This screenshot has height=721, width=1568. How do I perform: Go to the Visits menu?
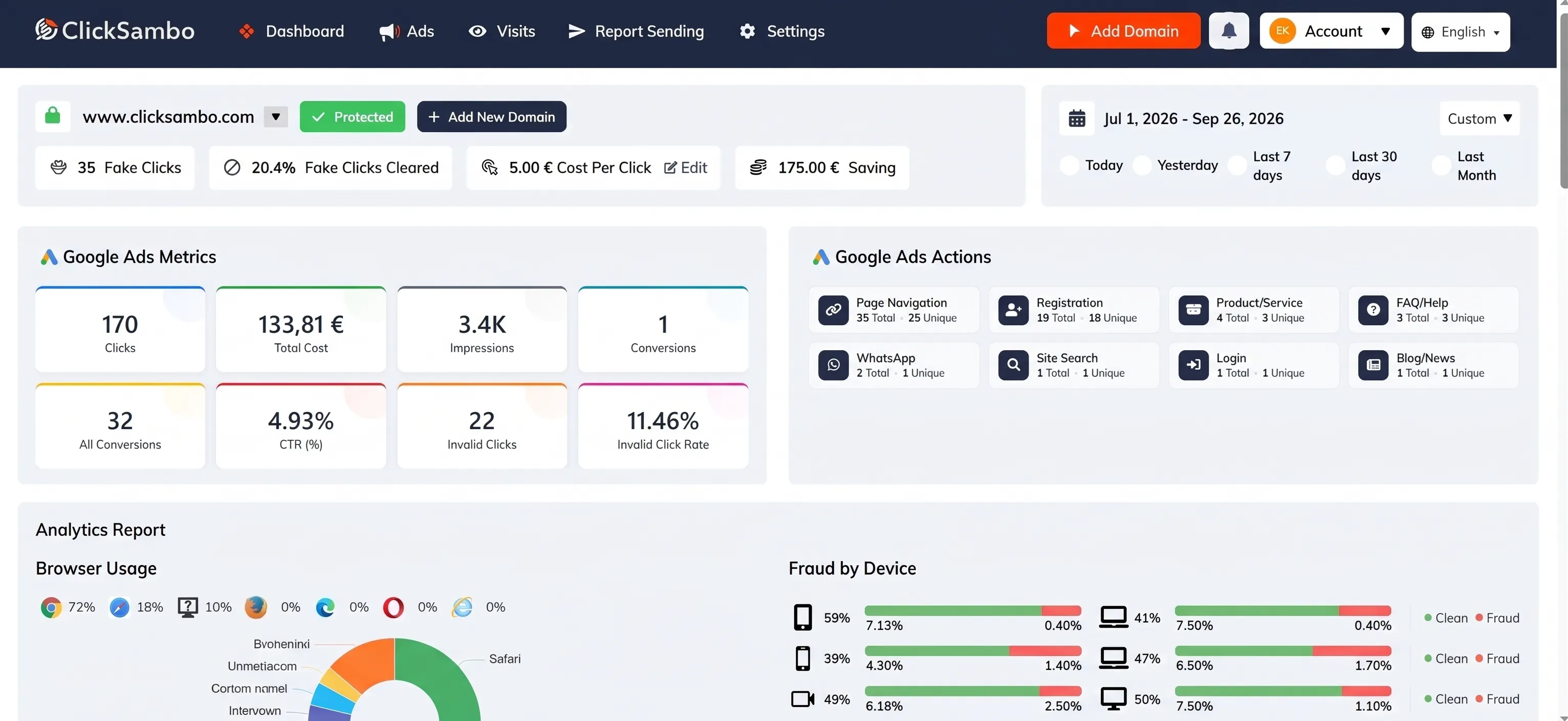point(502,31)
